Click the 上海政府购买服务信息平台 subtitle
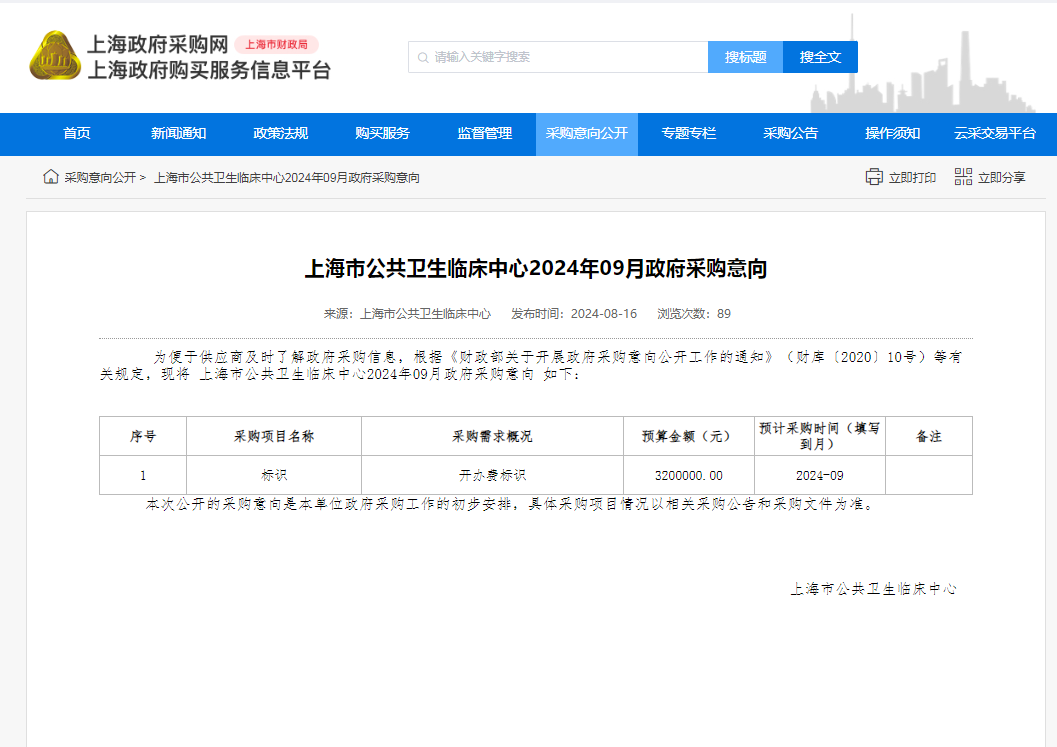The image size is (1057, 747). [209, 69]
